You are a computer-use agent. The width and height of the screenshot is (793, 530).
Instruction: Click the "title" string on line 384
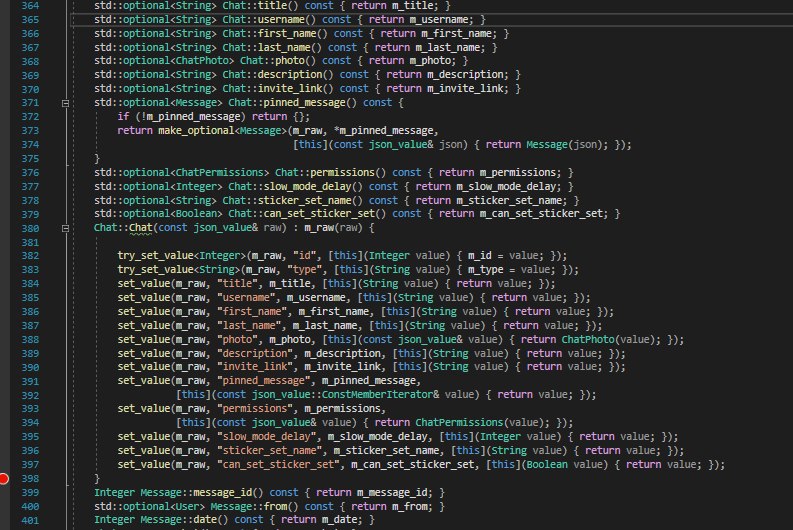(237, 284)
